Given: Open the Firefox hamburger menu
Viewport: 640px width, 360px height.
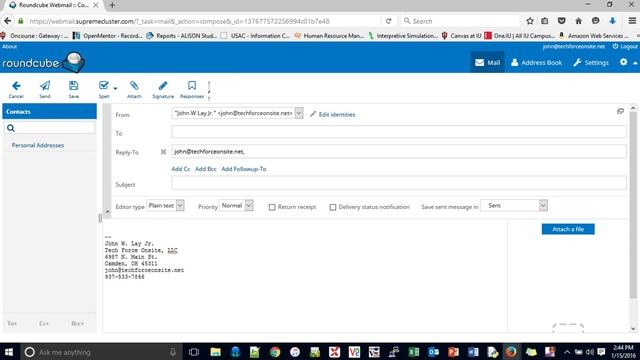Looking at the screenshot, I should coord(632,21).
